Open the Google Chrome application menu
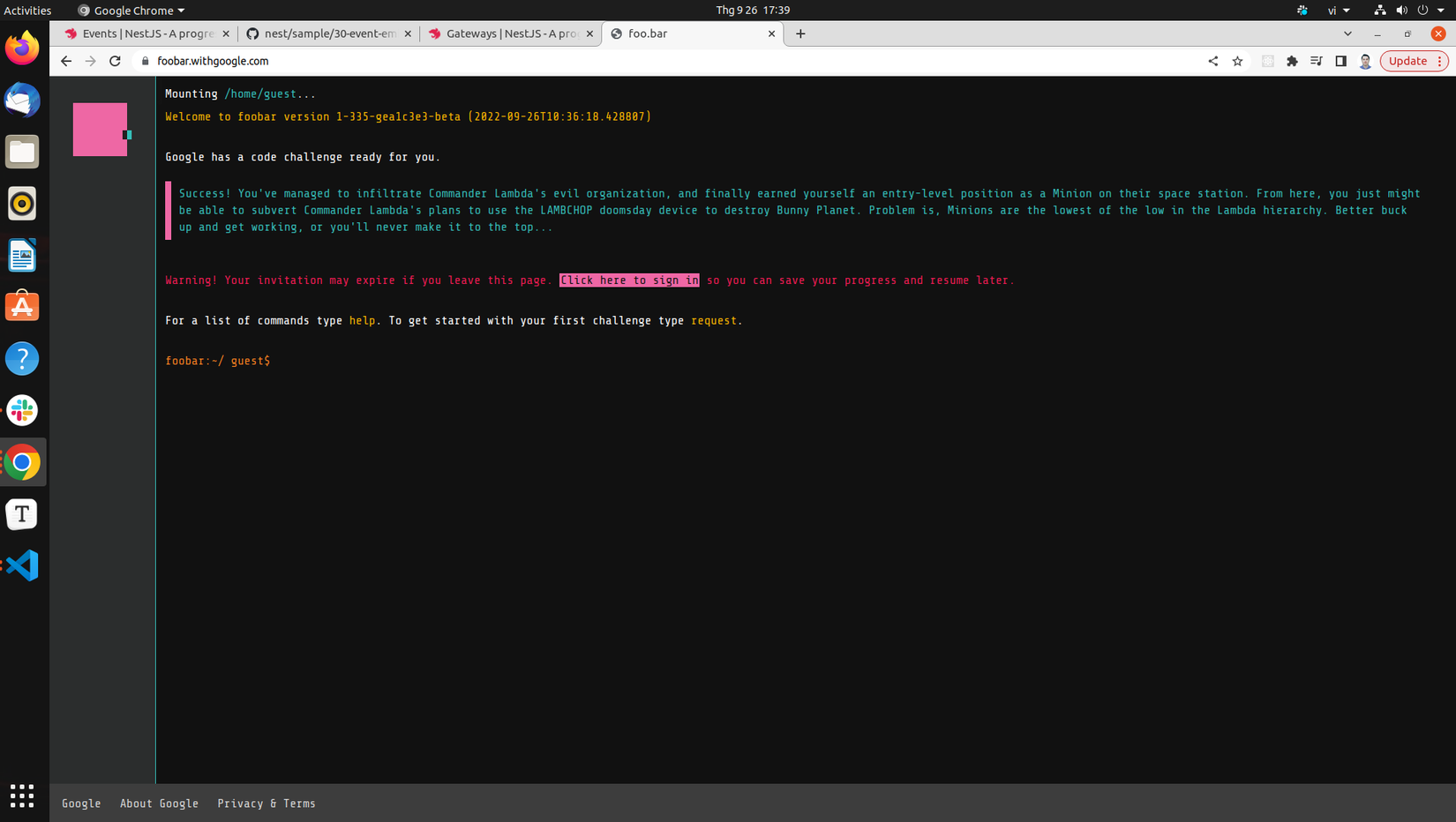 tap(131, 10)
